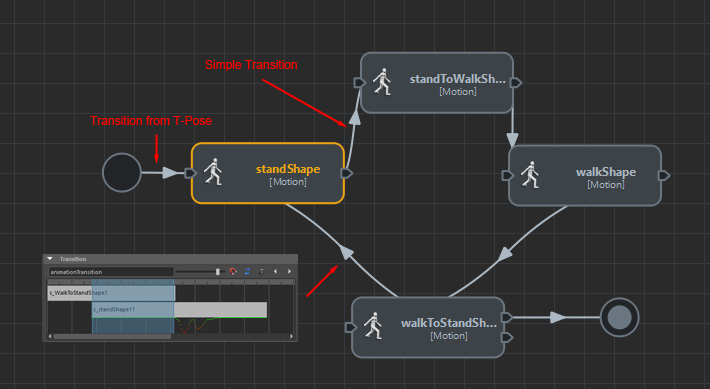This screenshot has height=389, width=710.
Task: Click the empty start state circle
Action: [122, 173]
